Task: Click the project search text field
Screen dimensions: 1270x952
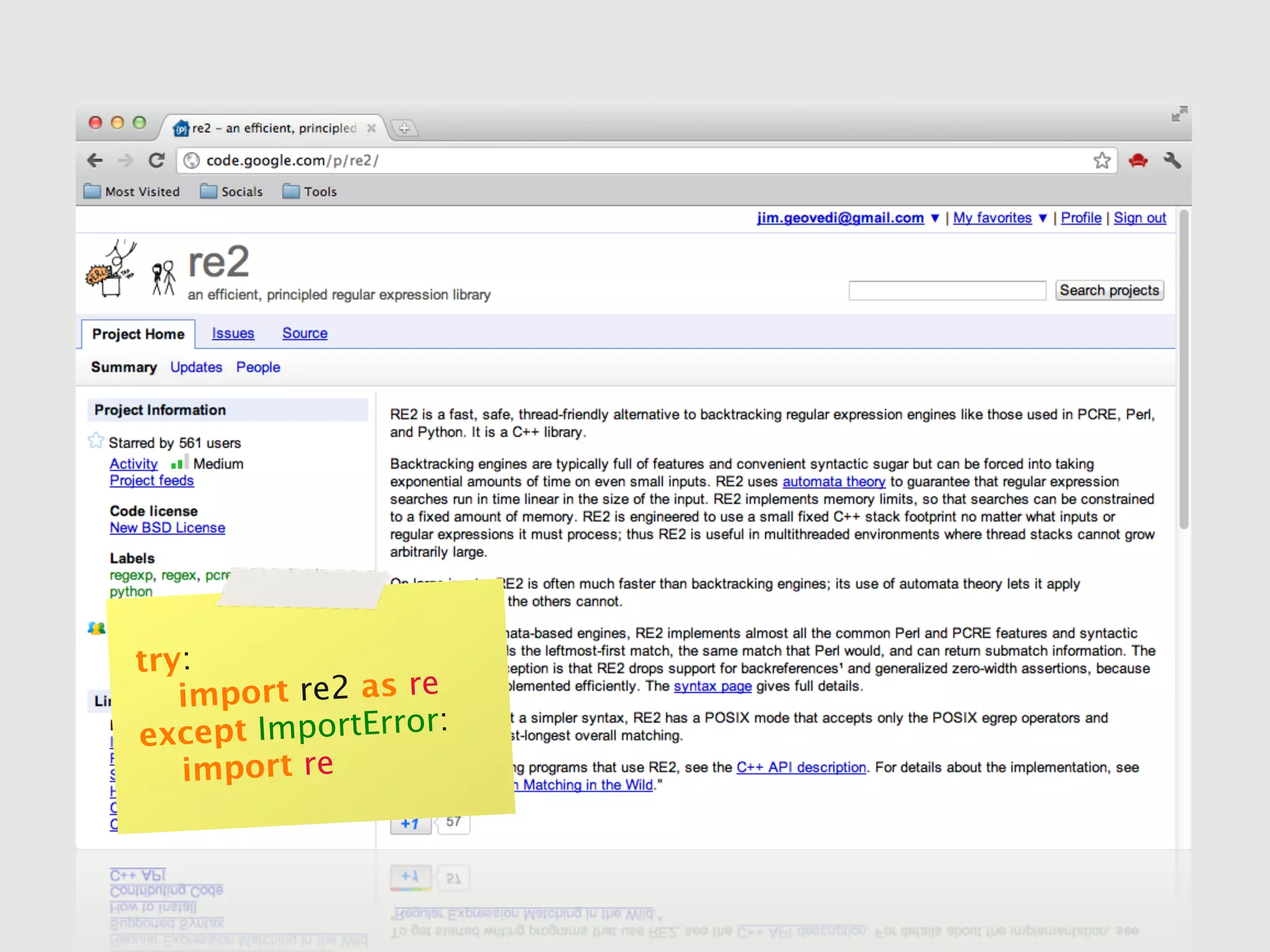Action: point(946,291)
